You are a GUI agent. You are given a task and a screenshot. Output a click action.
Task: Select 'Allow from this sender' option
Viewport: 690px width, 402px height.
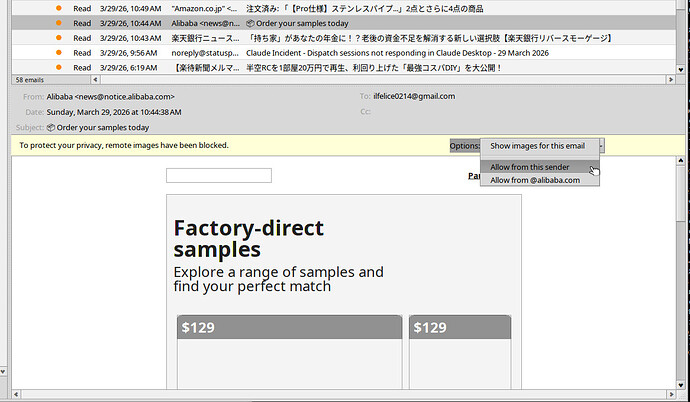tap(540, 167)
